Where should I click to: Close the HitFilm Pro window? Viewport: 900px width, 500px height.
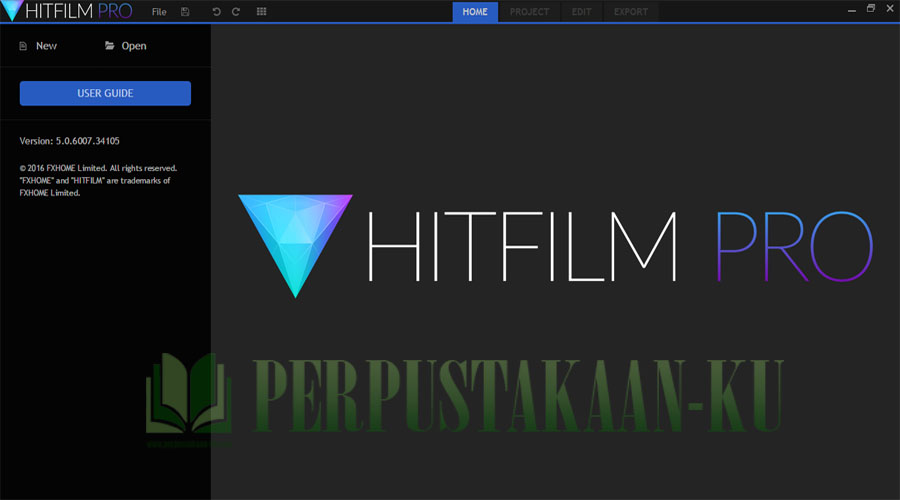[890, 9]
